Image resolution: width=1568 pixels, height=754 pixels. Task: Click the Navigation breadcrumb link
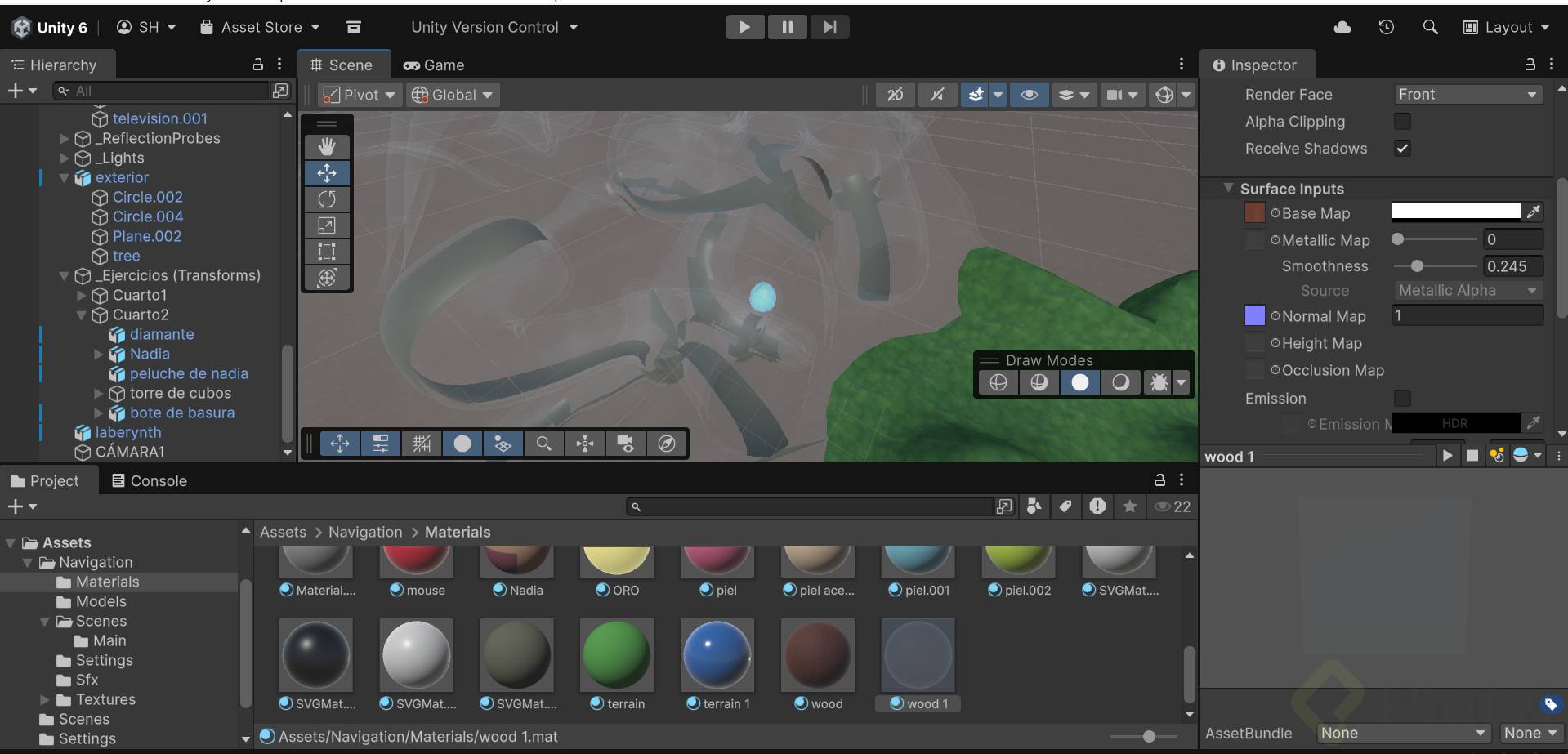click(x=364, y=532)
